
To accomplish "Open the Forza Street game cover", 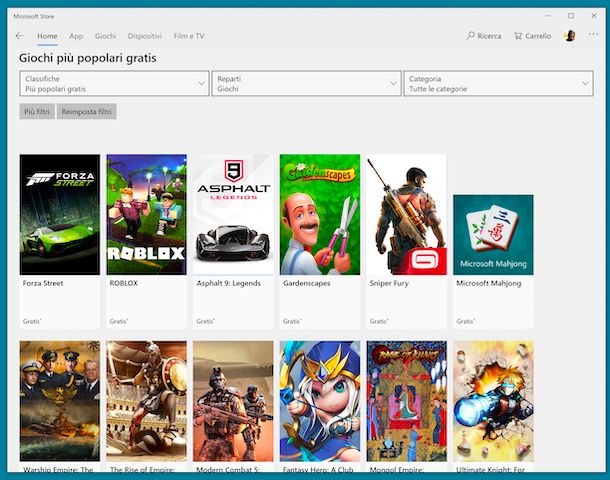I will (x=60, y=214).
